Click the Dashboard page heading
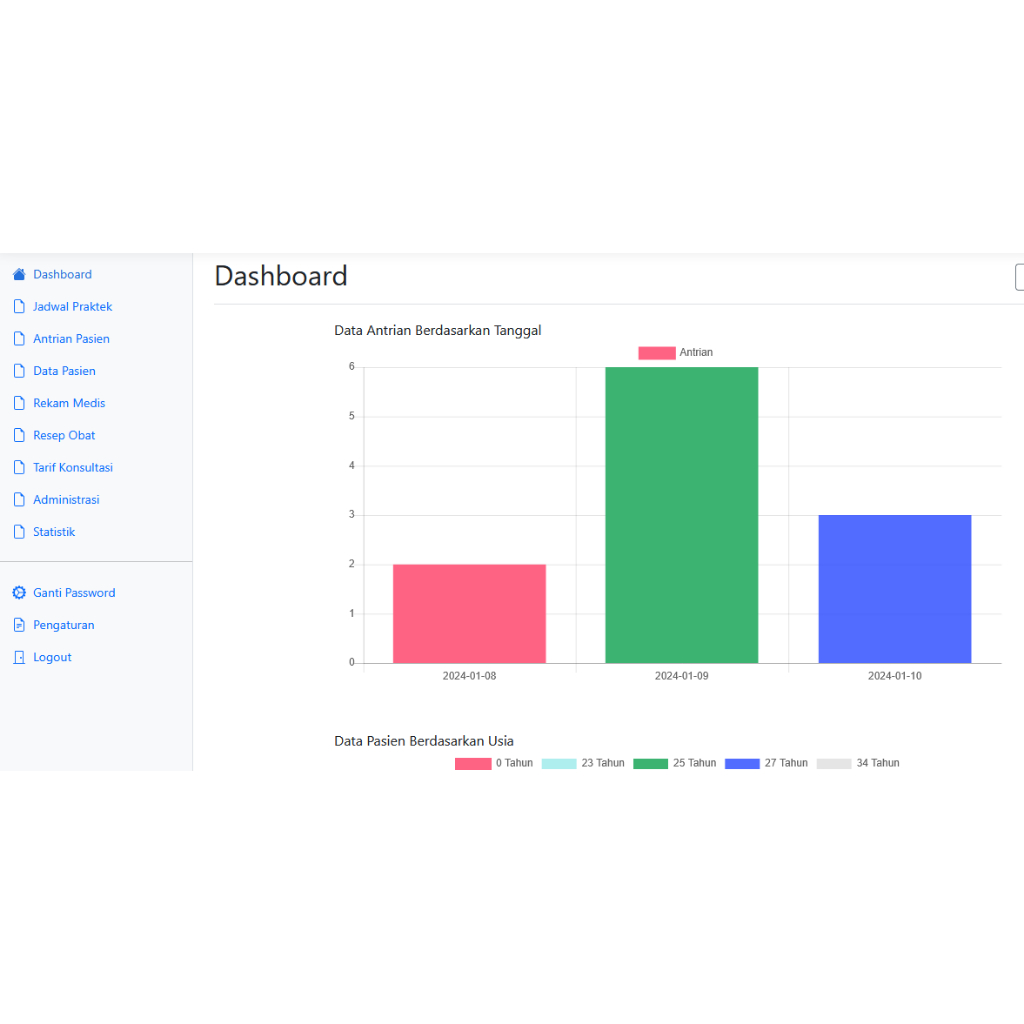 [281, 276]
